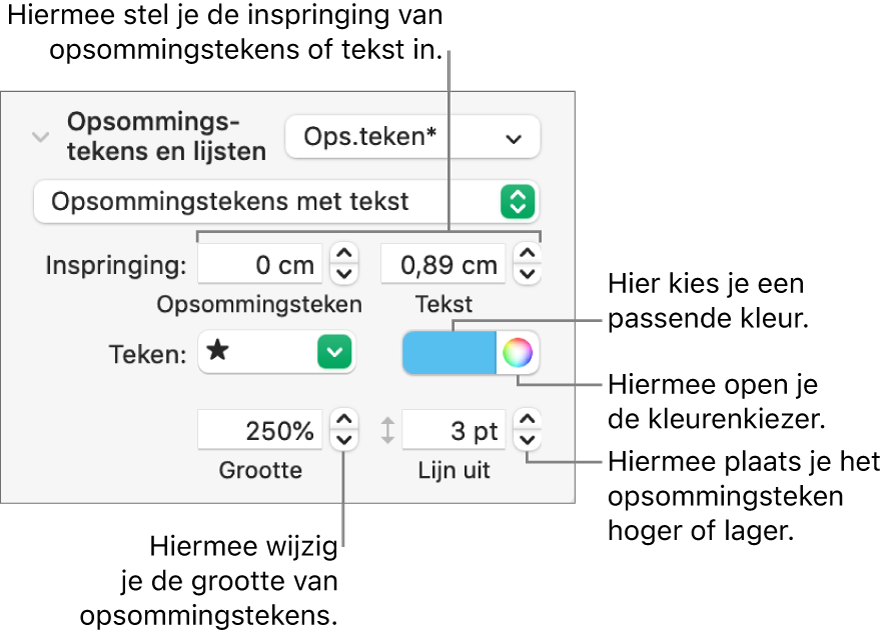Image resolution: width=894 pixels, height=641 pixels.
Task: Lower the Lijn uit value with down arrow
Action: 527,439
